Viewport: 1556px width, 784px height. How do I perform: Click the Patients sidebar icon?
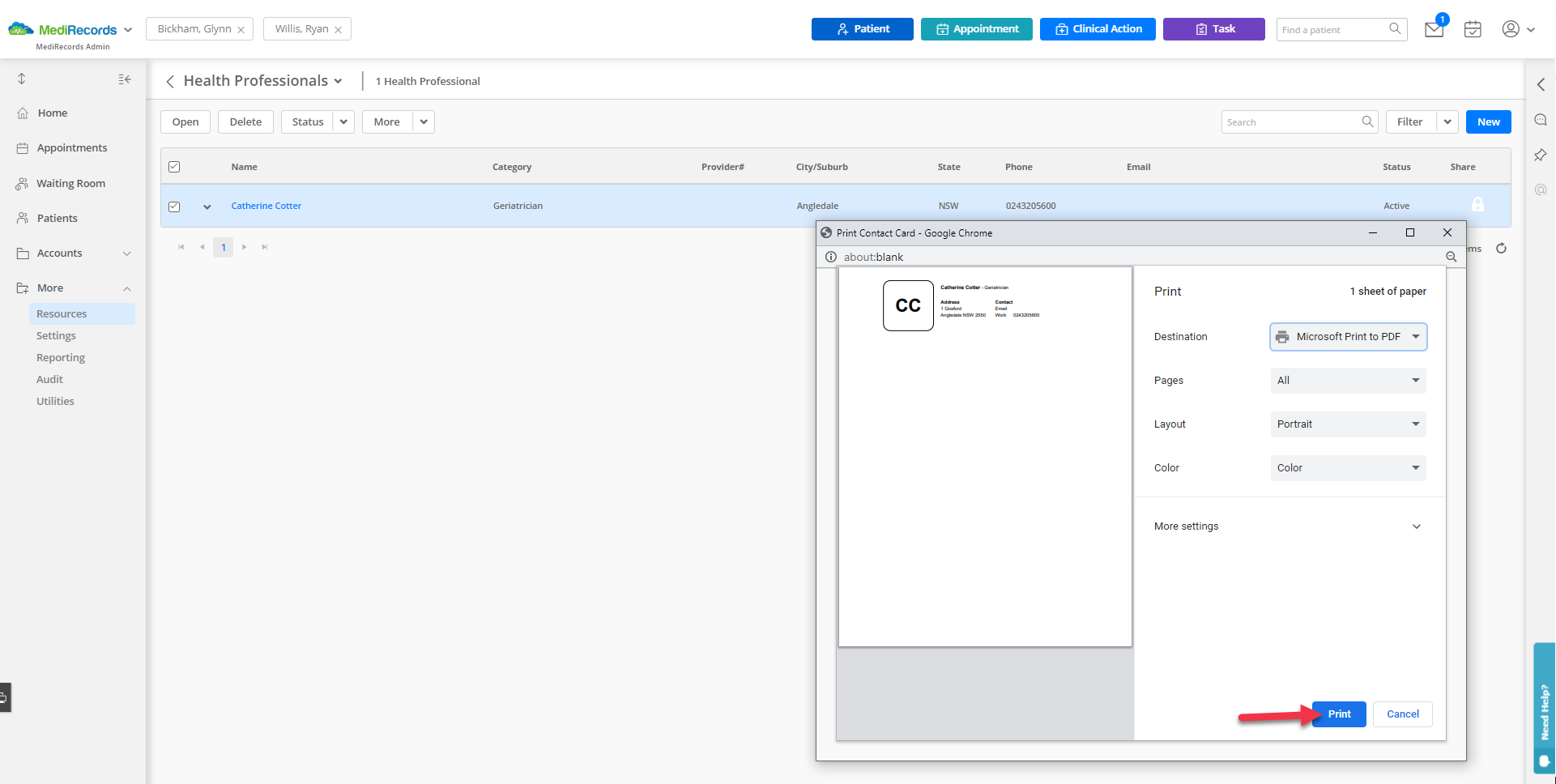click(x=23, y=219)
